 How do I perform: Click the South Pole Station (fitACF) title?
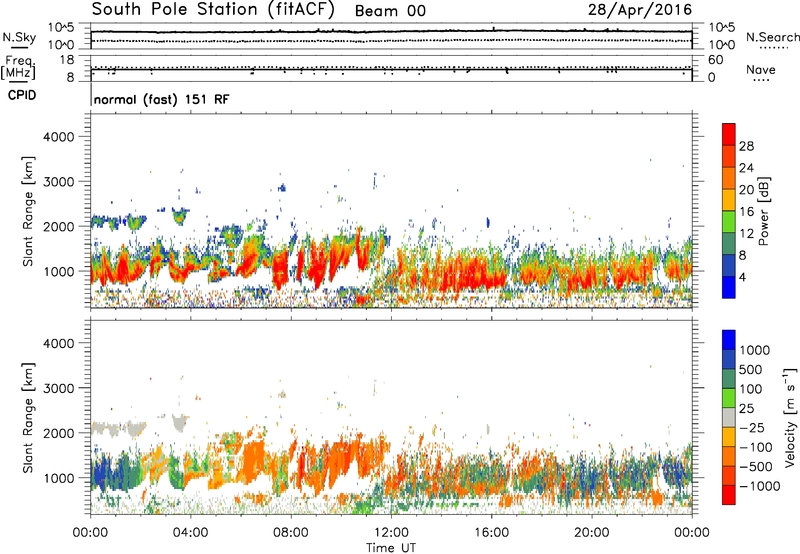213,9
